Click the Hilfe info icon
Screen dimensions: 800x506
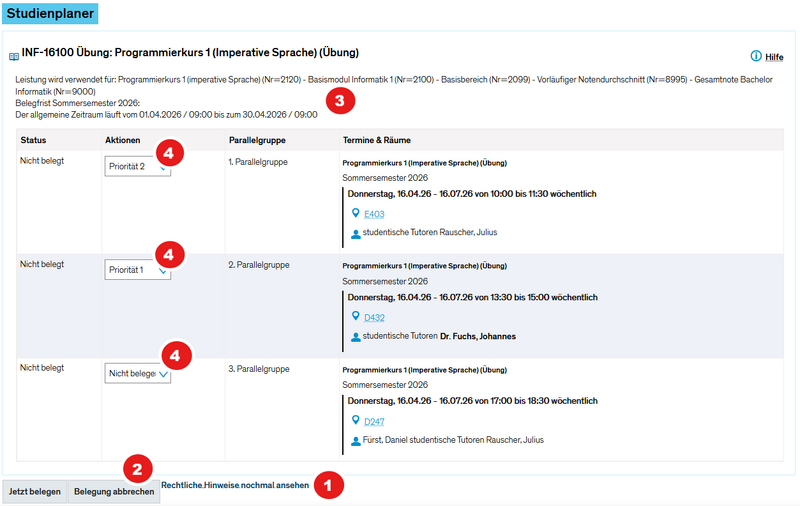click(x=756, y=56)
